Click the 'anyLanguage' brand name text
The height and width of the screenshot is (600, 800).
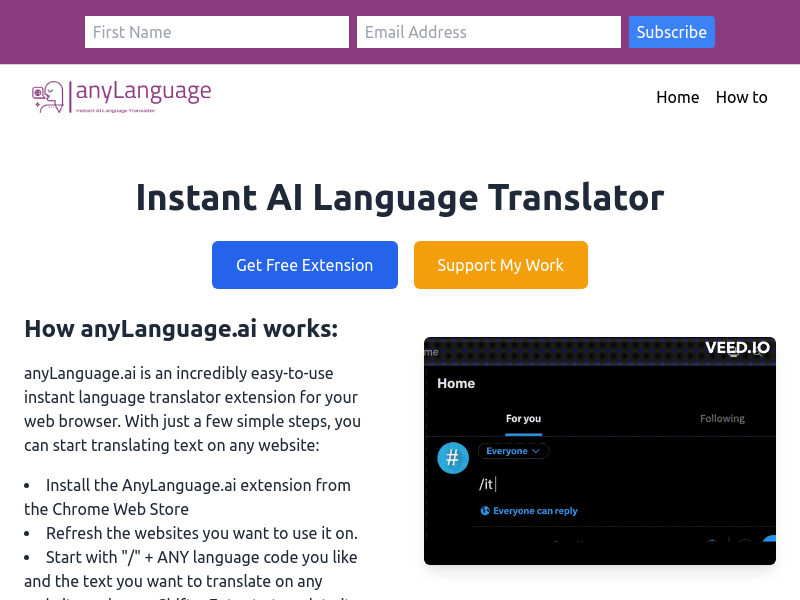(x=143, y=91)
